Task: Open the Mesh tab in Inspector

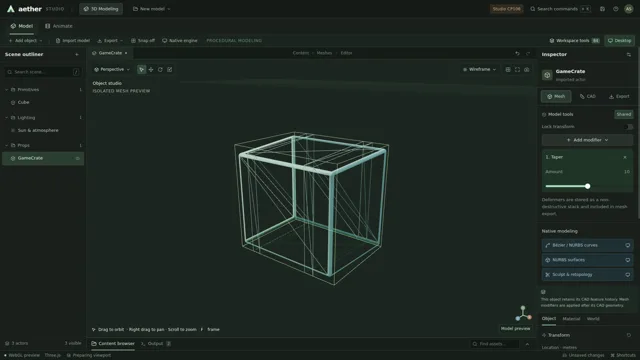Action: (556, 96)
